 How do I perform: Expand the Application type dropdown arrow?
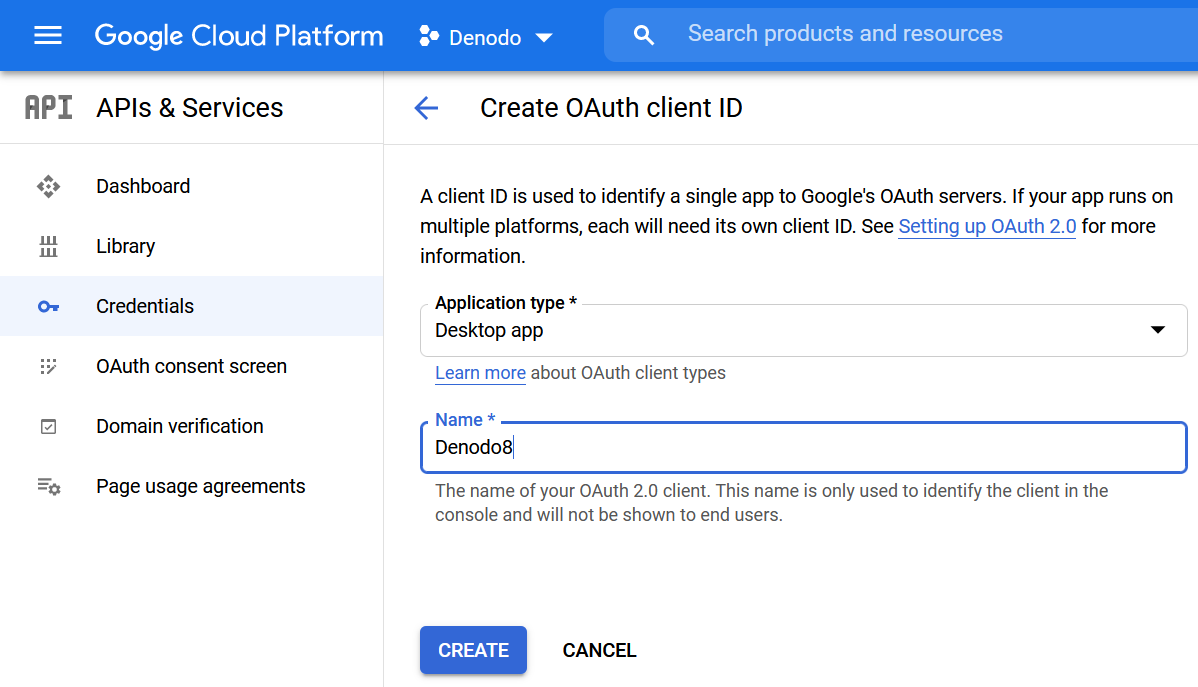[x=1158, y=330]
